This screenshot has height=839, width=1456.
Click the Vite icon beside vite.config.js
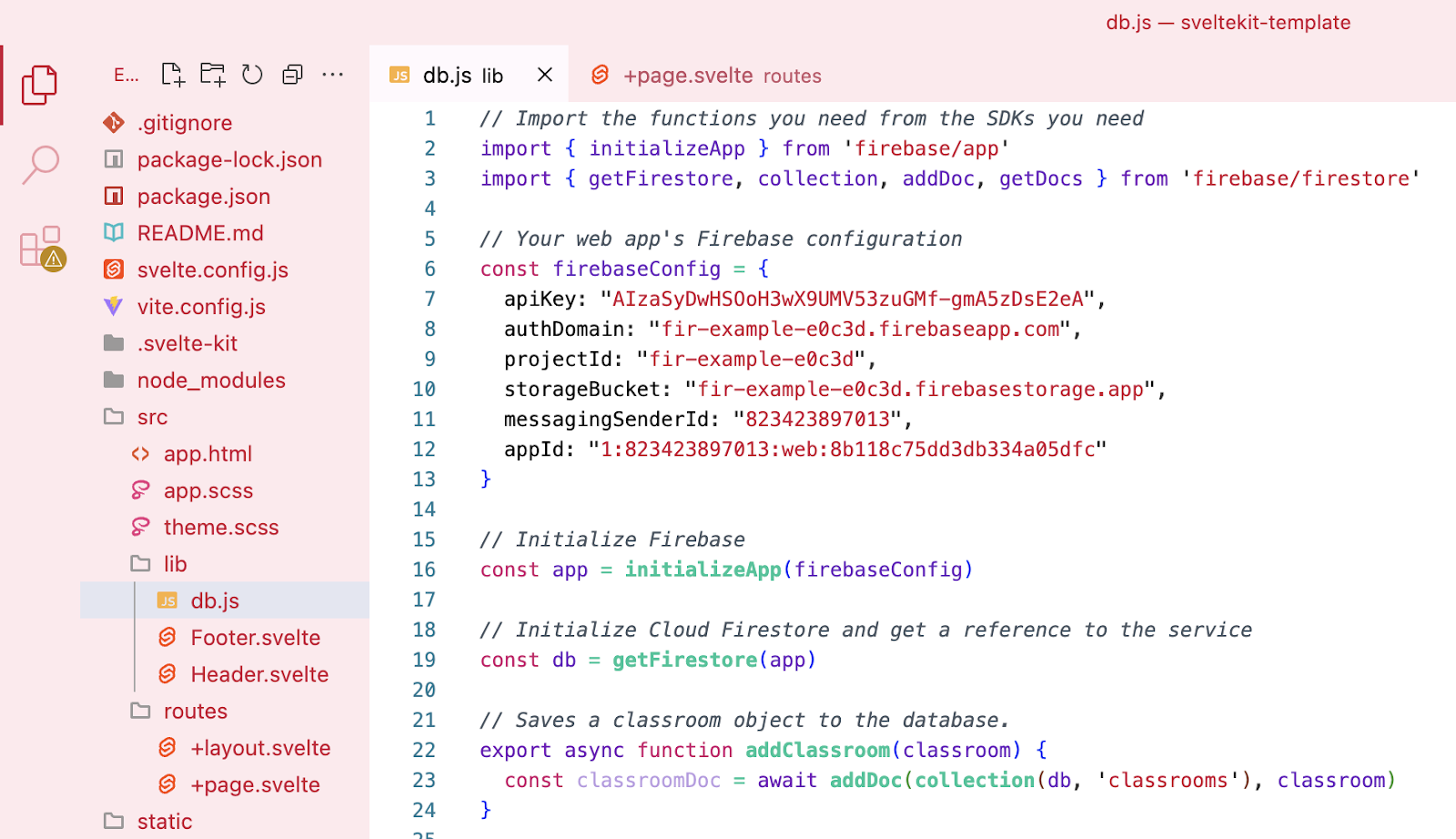[x=113, y=306]
